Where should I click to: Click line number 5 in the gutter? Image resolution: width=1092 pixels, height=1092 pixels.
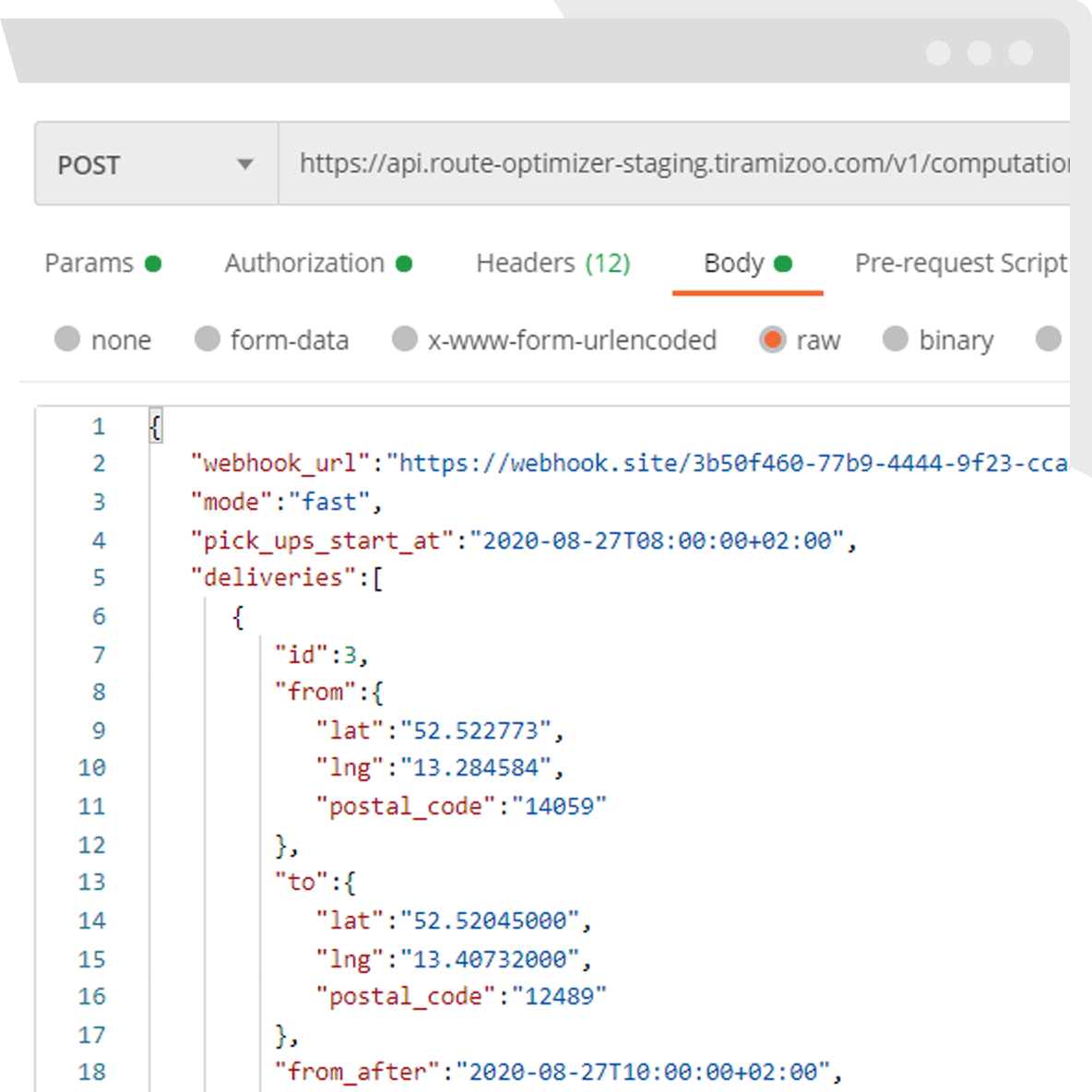click(99, 578)
